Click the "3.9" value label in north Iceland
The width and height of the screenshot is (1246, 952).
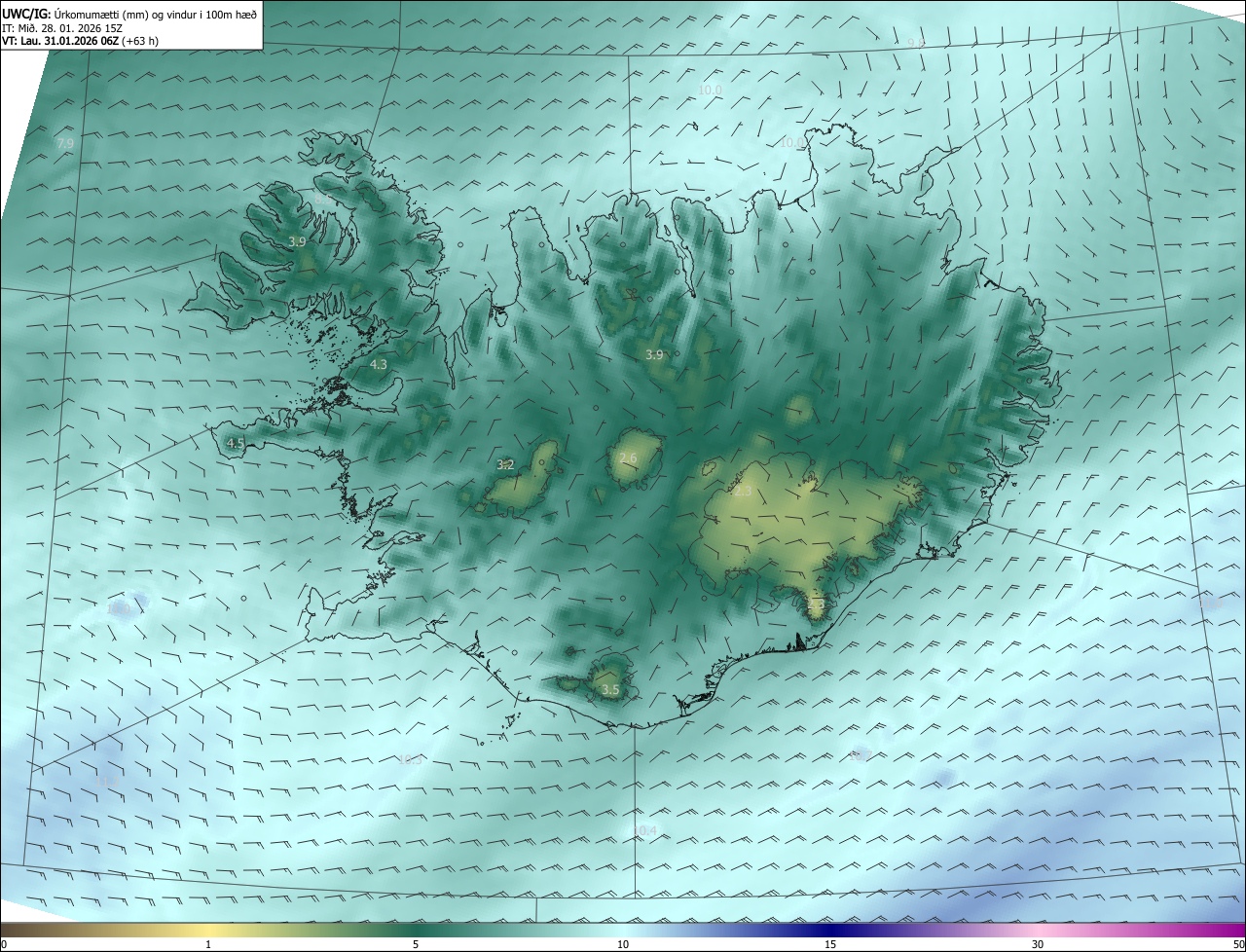click(654, 355)
